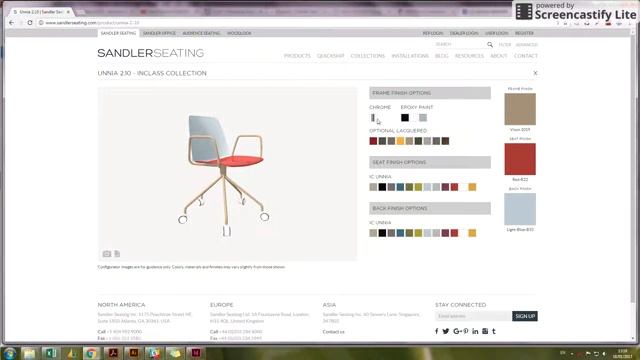Reload the page with the refresh icon
This screenshot has width=640, height=360.
pyautogui.click(x=30, y=23)
